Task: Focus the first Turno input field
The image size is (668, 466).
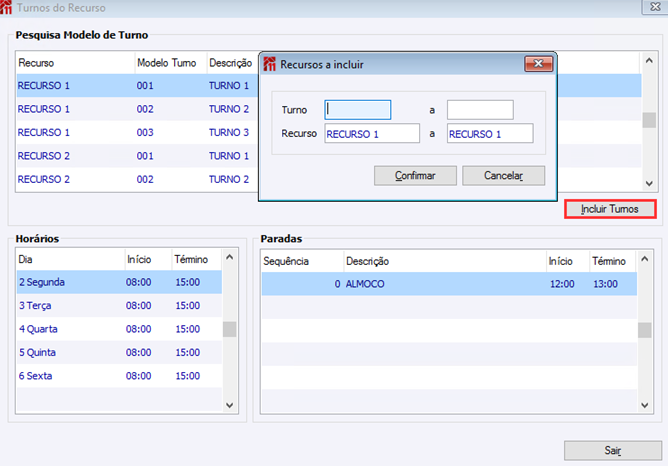Action: click(x=357, y=110)
